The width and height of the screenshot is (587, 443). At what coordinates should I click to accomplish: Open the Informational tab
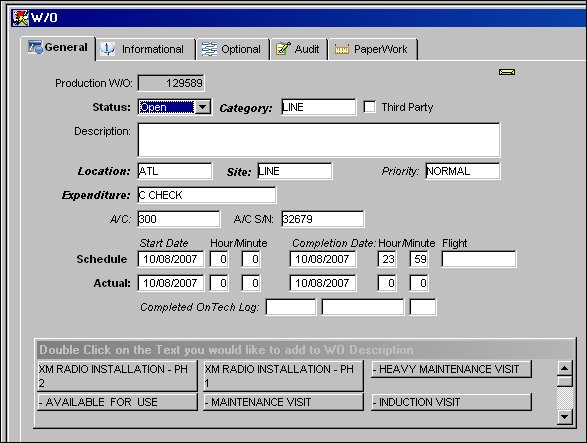tap(146, 49)
